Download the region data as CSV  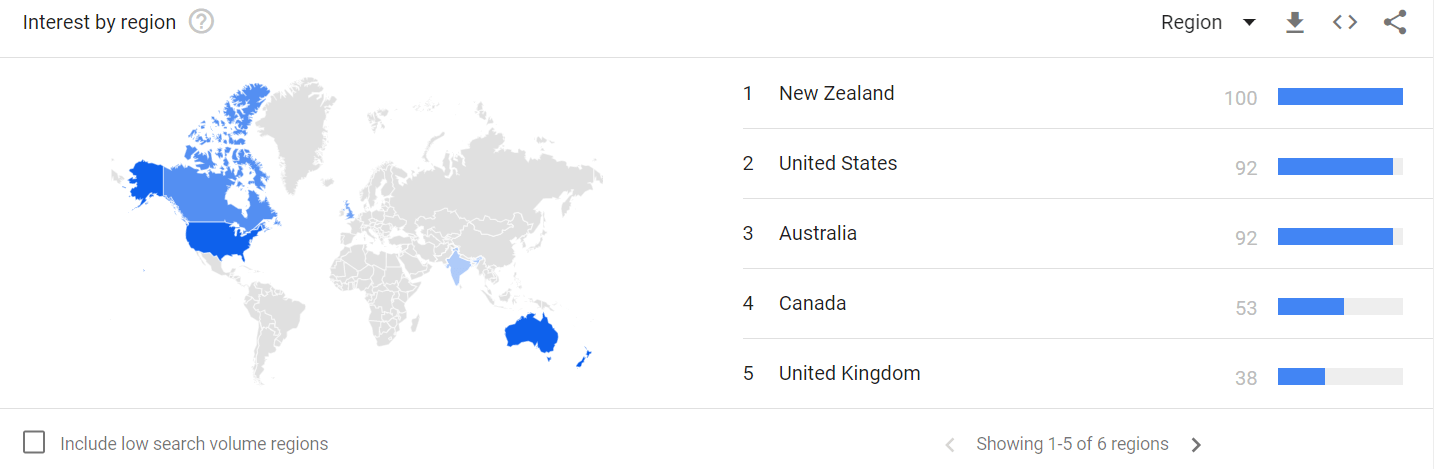point(1295,22)
